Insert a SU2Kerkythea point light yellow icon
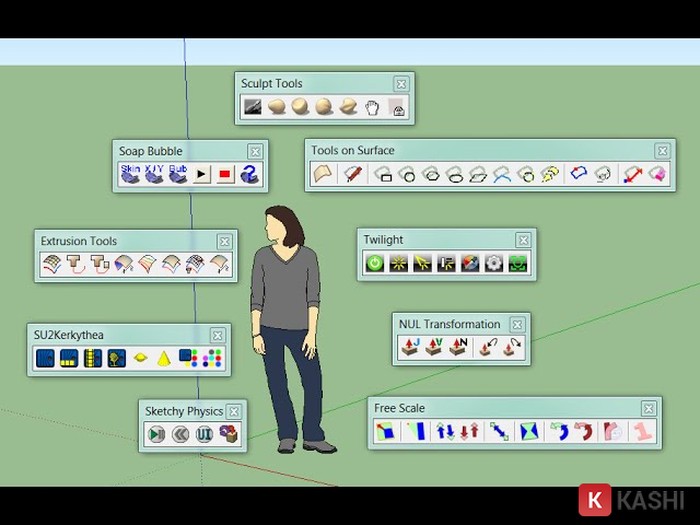This screenshot has height=525, width=700. click(x=141, y=358)
